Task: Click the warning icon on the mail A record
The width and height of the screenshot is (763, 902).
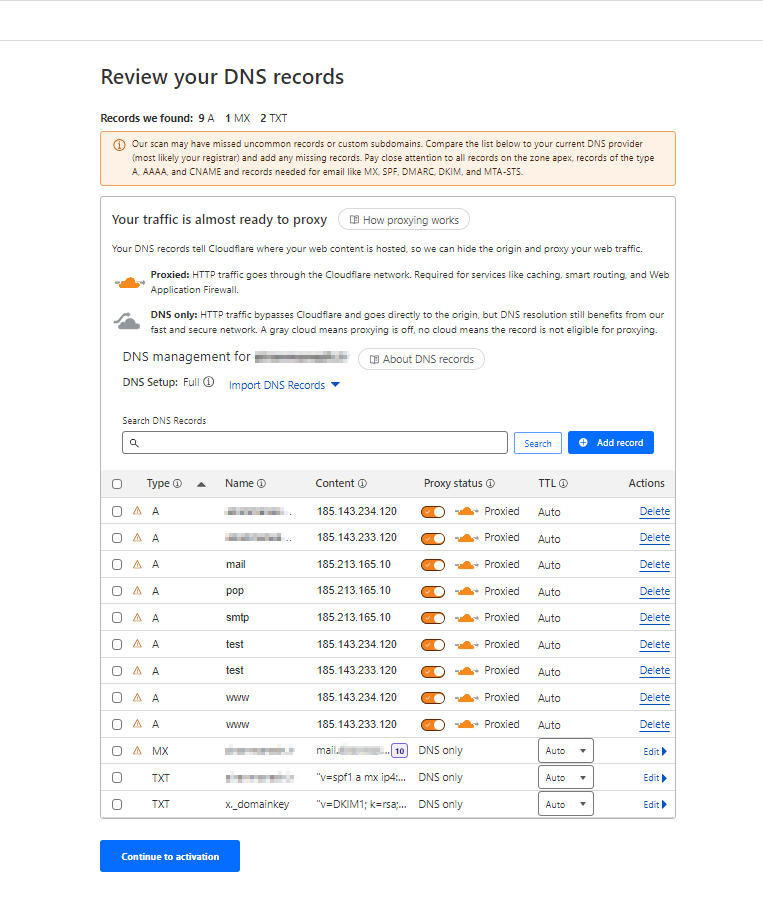Action: 137,564
